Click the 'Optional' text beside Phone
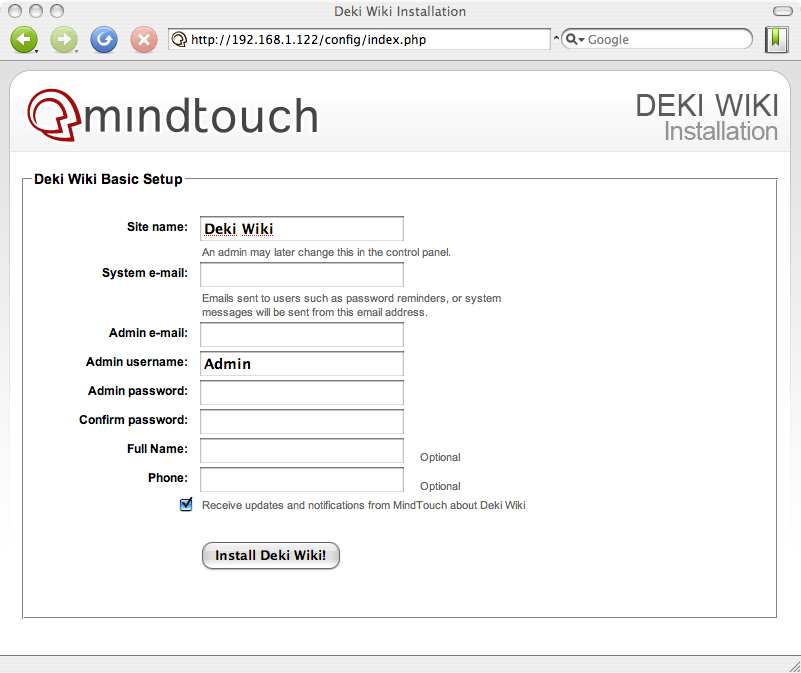This screenshot has height=673, width=801. [440, 486]
